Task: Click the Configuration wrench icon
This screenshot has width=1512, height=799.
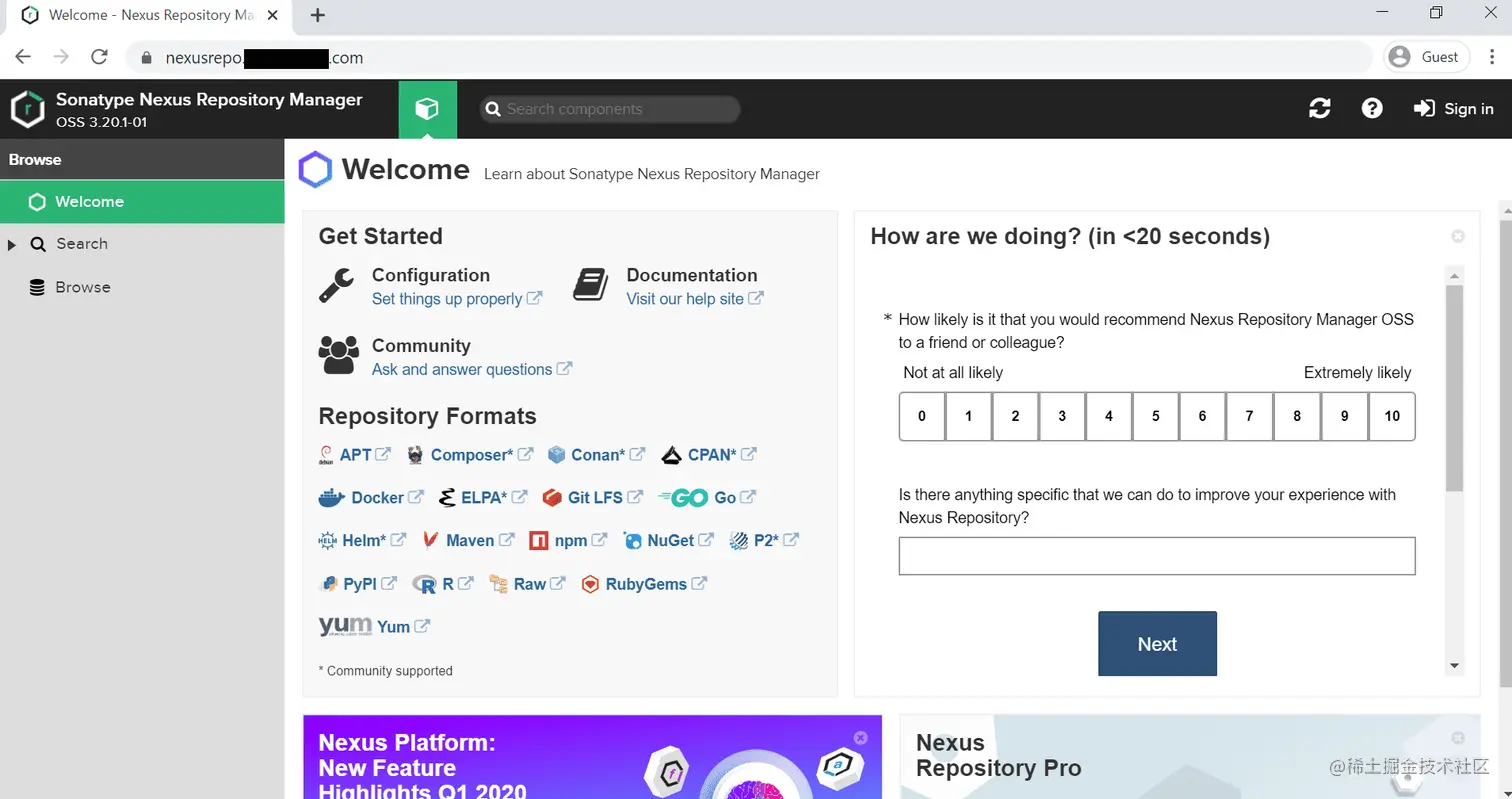Action: coord(336,286)
